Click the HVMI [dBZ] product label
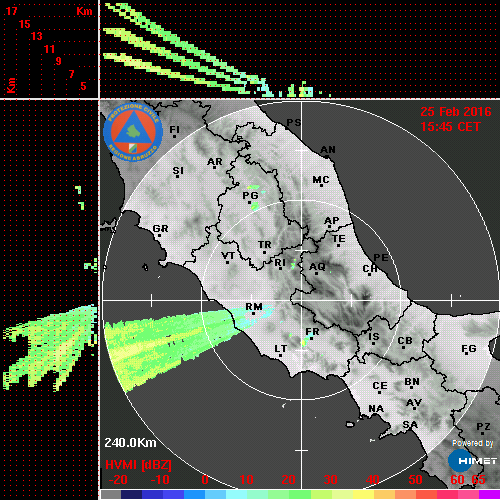This screenshot has width=500, height=500. (138, 465)
